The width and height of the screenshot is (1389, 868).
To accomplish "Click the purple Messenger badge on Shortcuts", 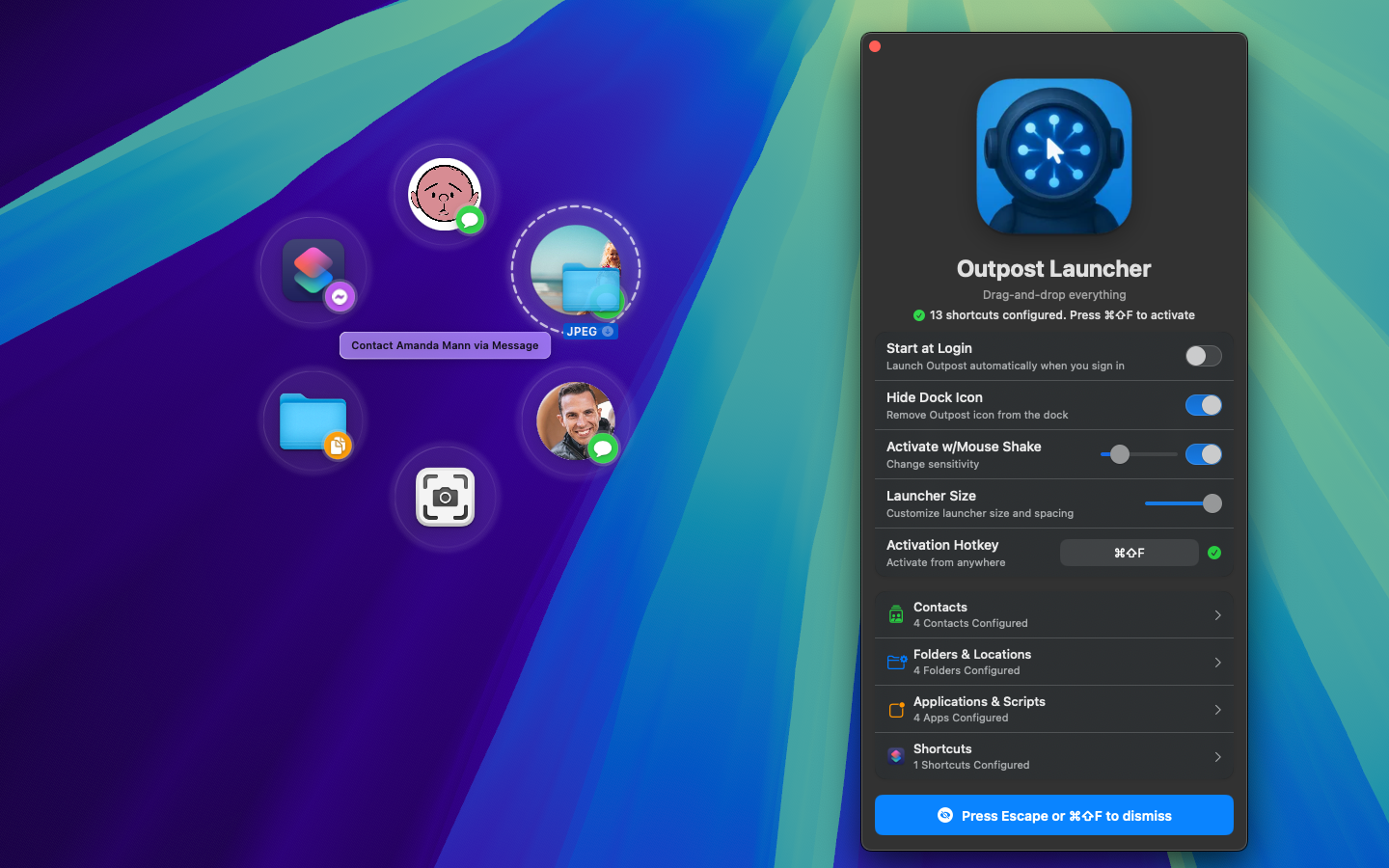I will point(340,297).
